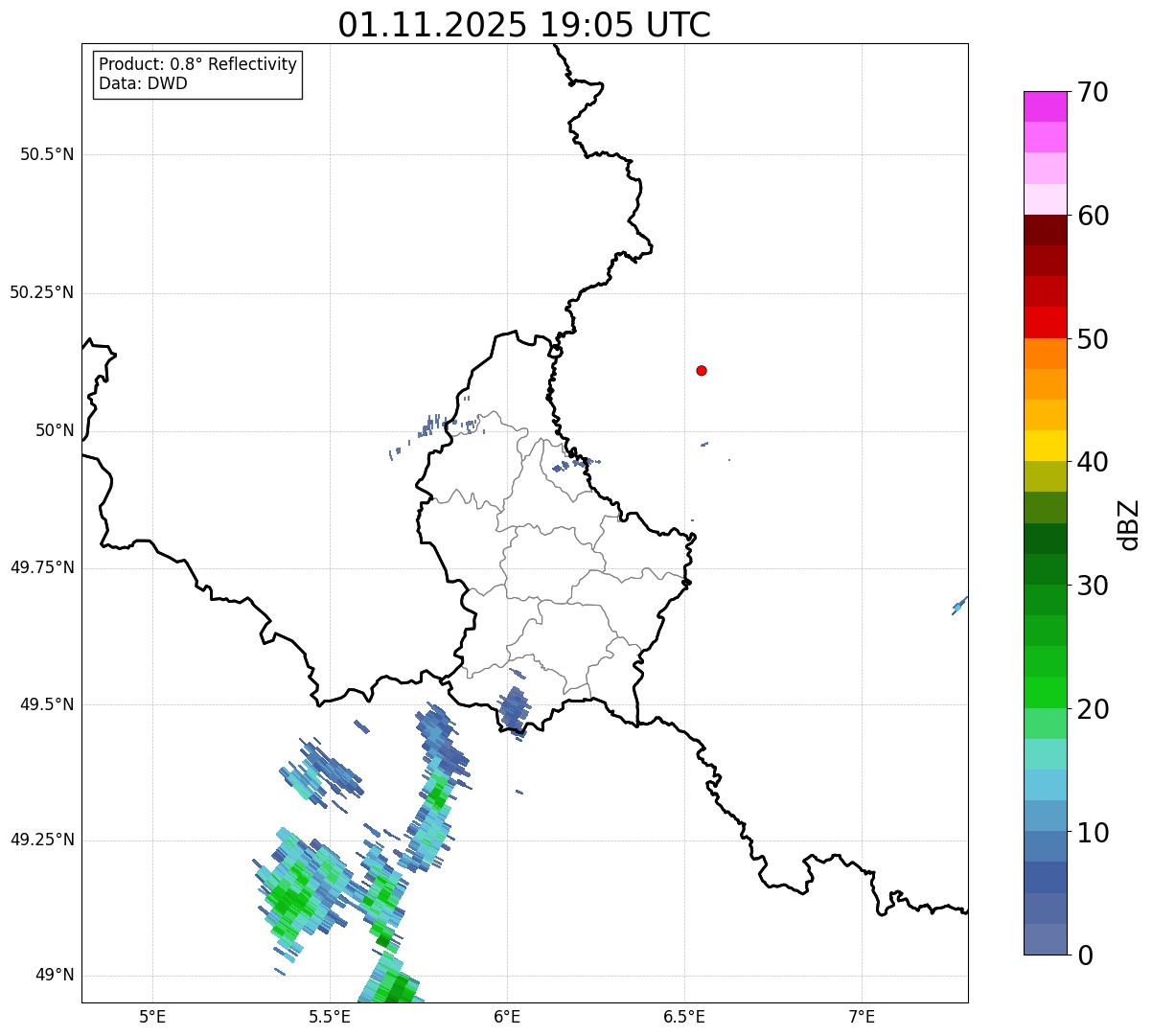Image resolution: width=1152 pixels, height=1036 pixels.
Task: Click the 10 label on colorbar
Action: [1093, 833]
